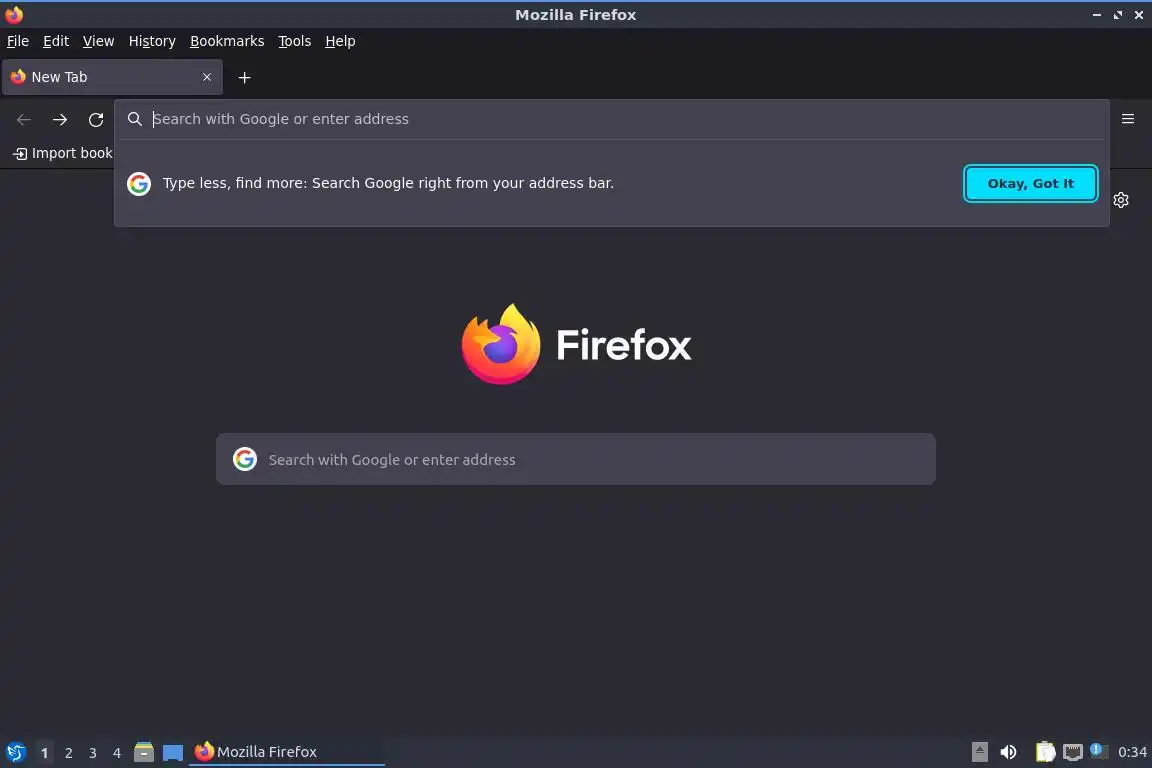Open the notification info tray icon
Image resolution: width=1152 pixels, height=768 pixels.
click(x=1097, y=750)
